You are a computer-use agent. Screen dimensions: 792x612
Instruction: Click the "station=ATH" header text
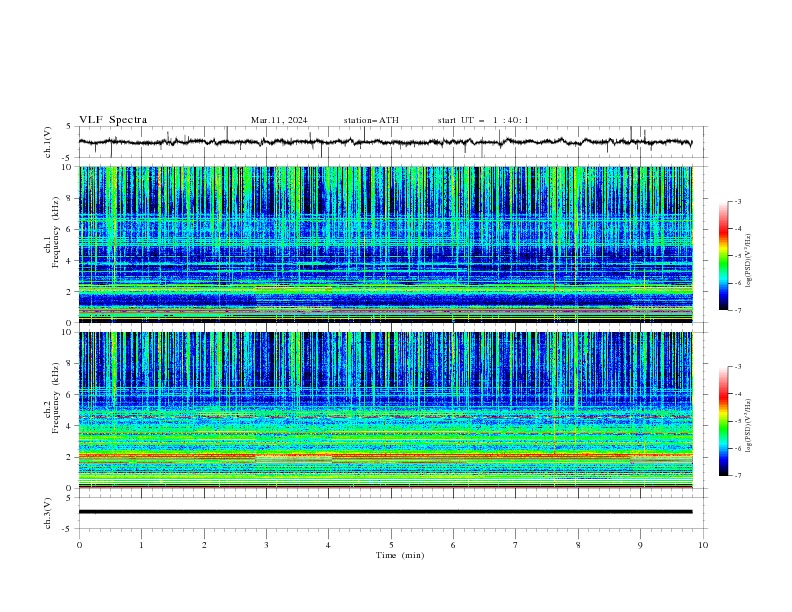[371, 120]
